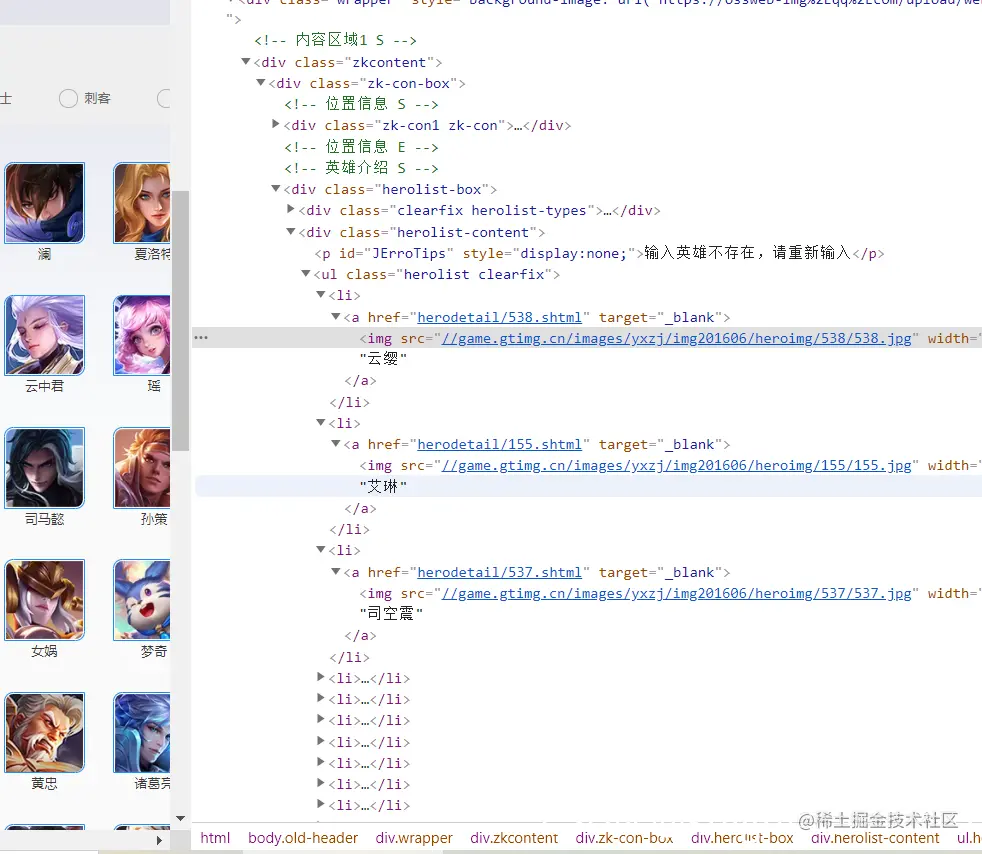Jump to div.zk-con-box in the breadcrumb
982x854 pixels.
point(624,838)
